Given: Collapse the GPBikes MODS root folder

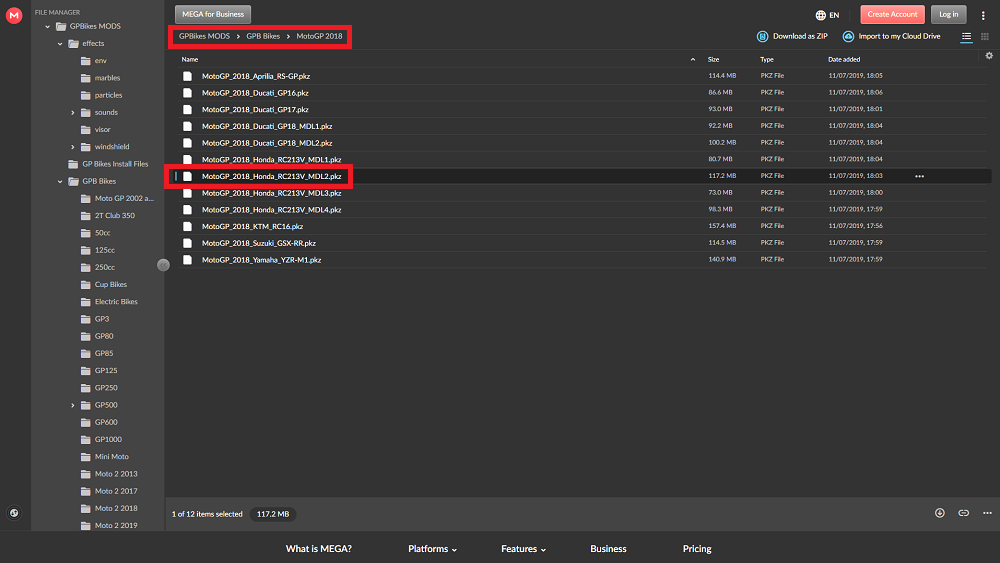Looking at the screenshot, I should (x=48, y=27).
